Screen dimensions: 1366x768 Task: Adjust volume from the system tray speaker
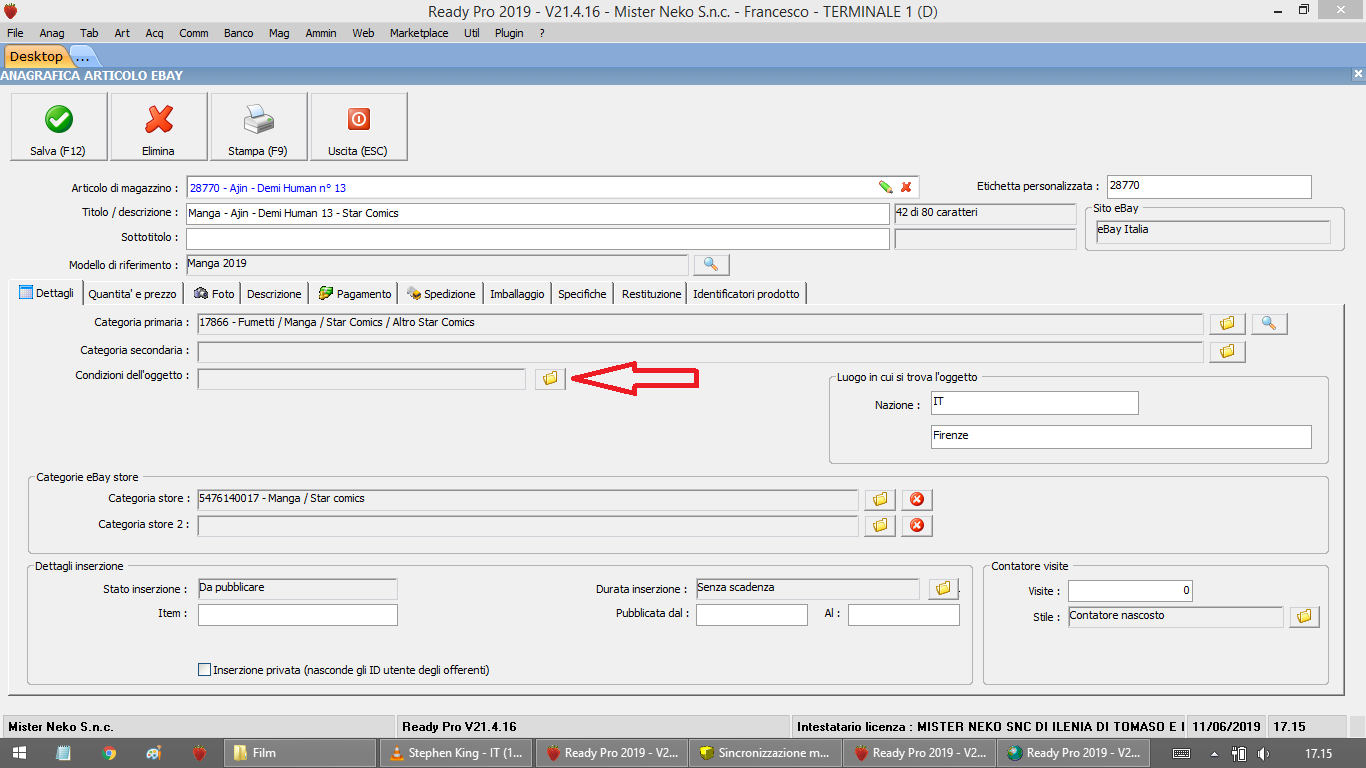click(1263, 753)
